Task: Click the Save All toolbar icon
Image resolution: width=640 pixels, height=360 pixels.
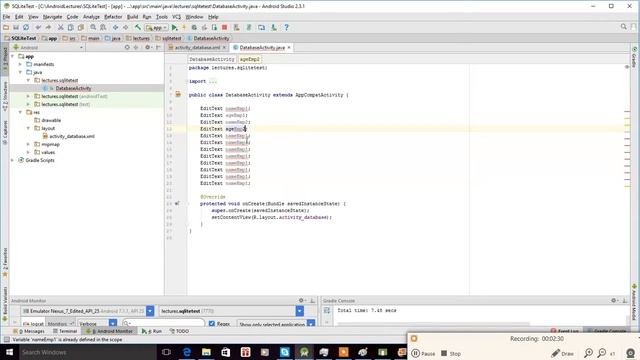Action: 16,27
